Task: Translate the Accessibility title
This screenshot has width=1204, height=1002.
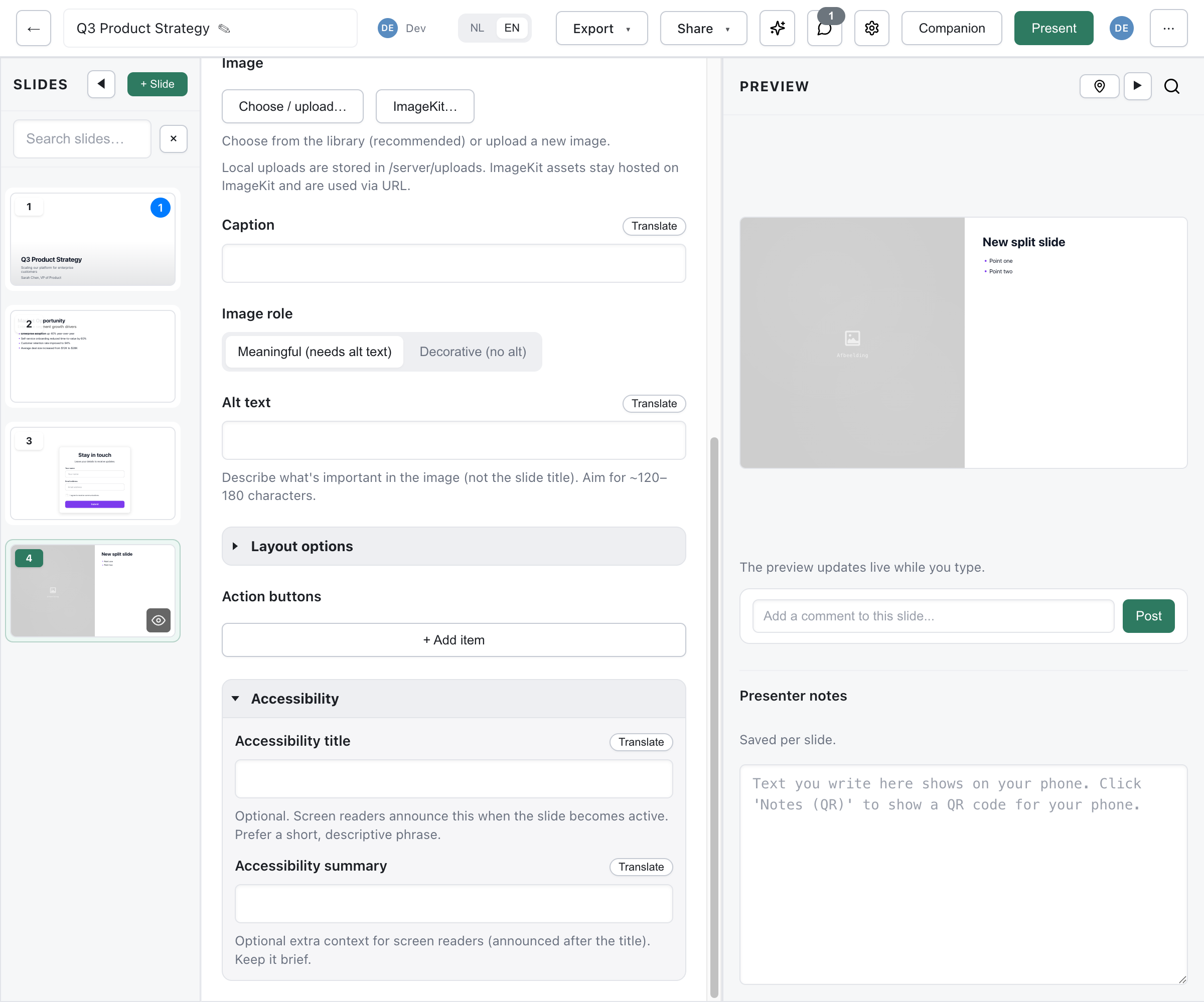Action: [641, 742]
